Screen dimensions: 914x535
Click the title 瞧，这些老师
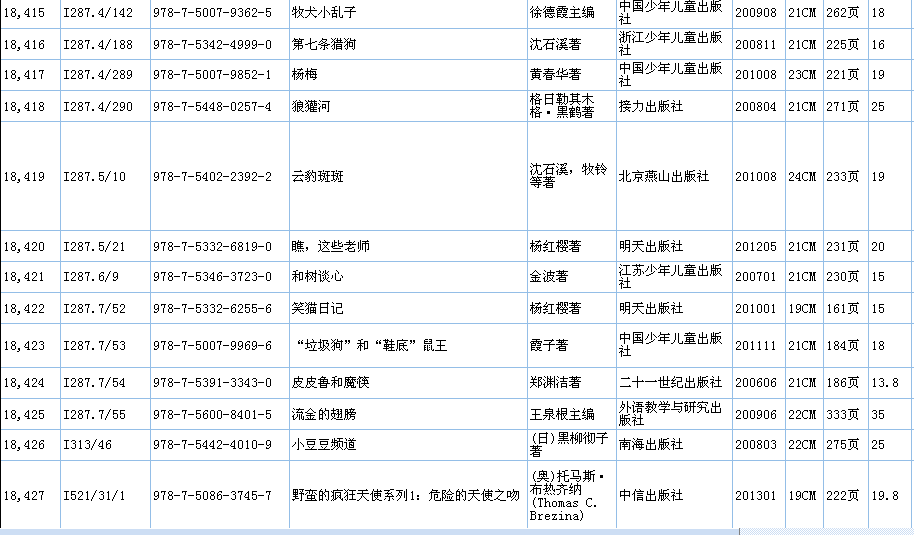click(x=331, y=247)
